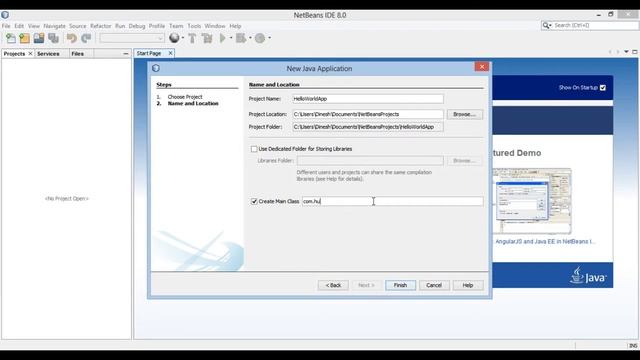Image resolution: width=640 pixels, height=360 pixels.
Task: Click the Finish button
Action: 400,285
